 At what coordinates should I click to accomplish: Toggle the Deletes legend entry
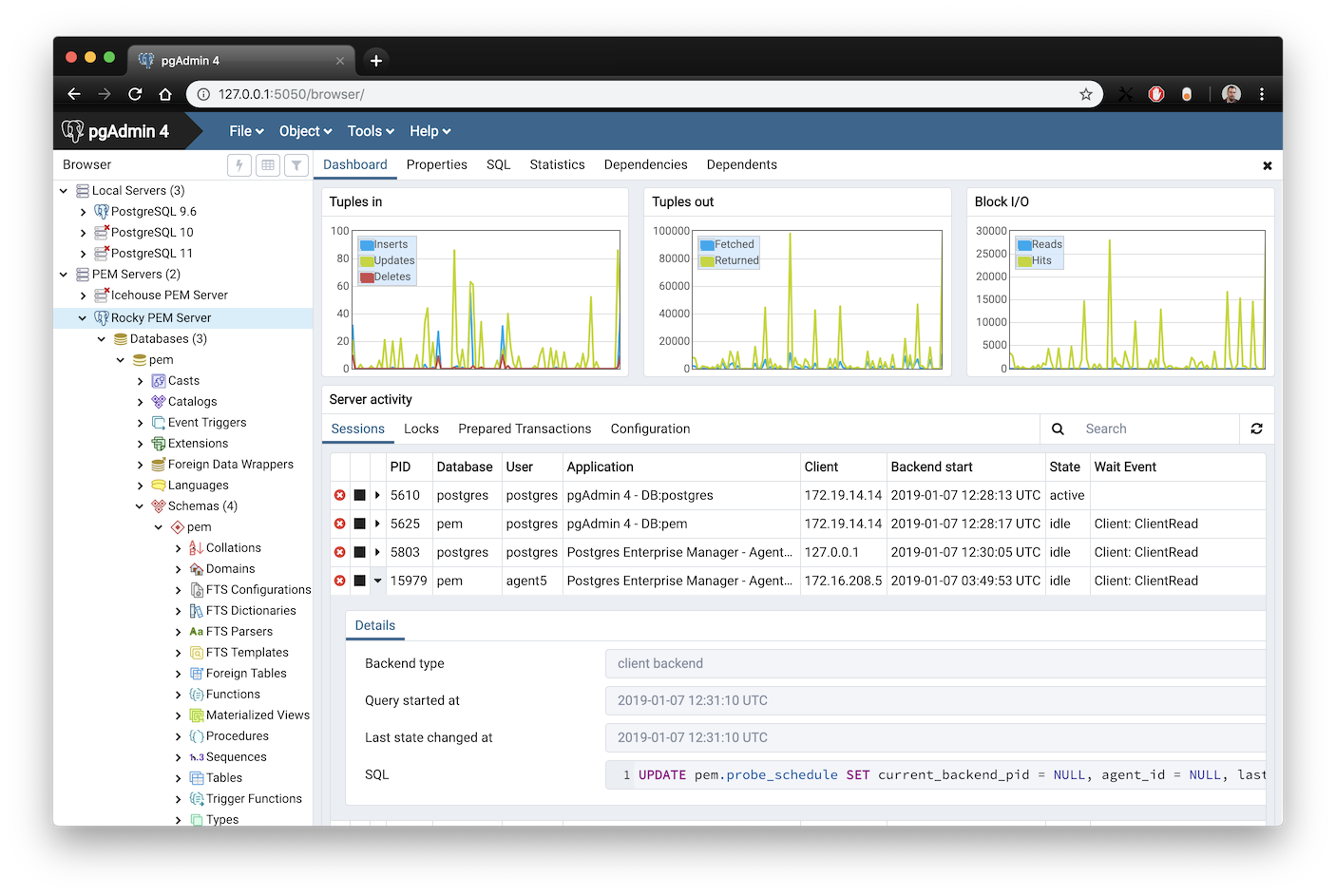point(386,277)
